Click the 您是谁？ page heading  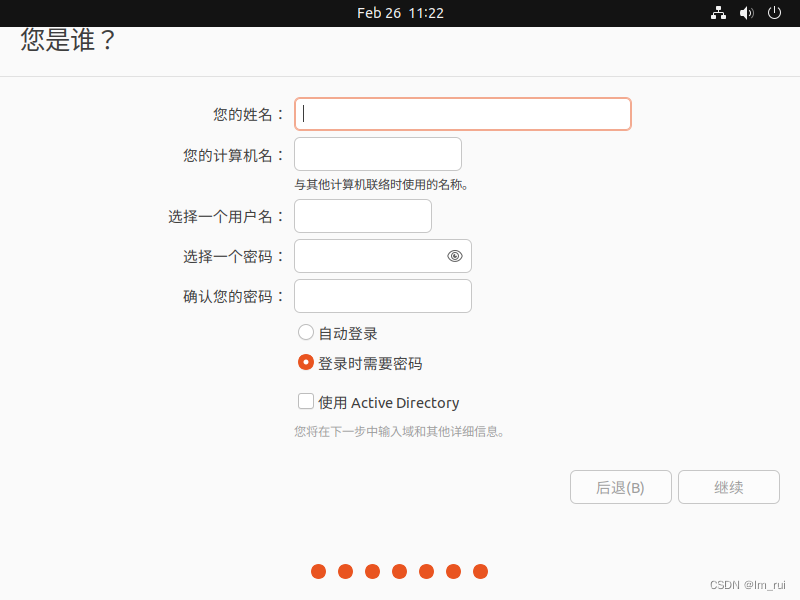(x=68, y=40)
